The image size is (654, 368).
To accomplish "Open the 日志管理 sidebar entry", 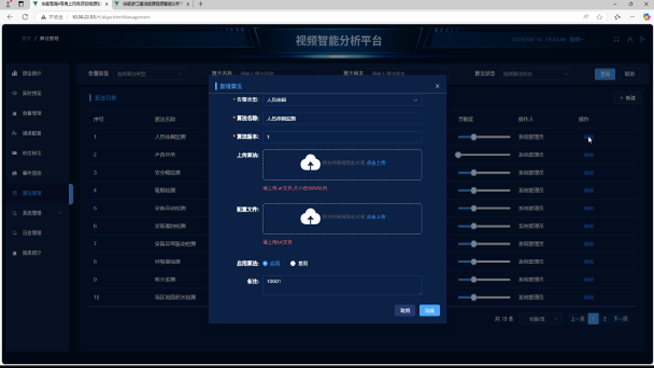I will (x=32, y=233).
